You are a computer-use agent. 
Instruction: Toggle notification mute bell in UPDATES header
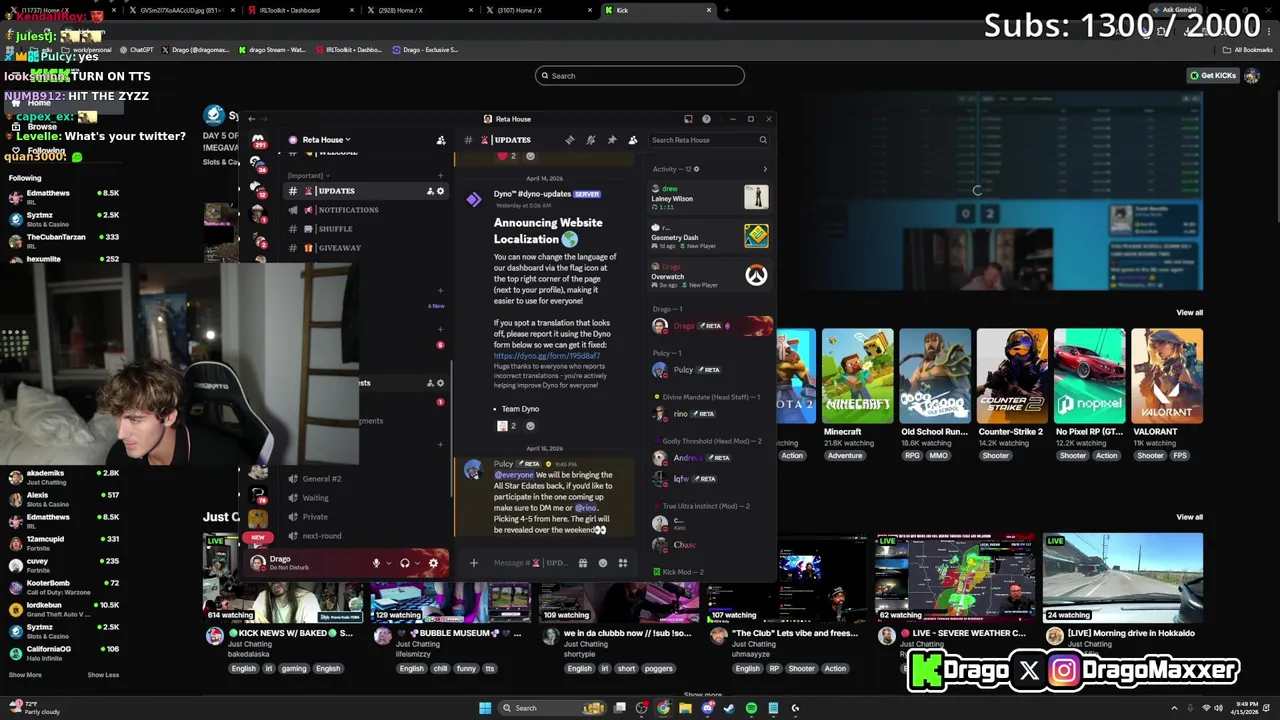pos(590,140)
